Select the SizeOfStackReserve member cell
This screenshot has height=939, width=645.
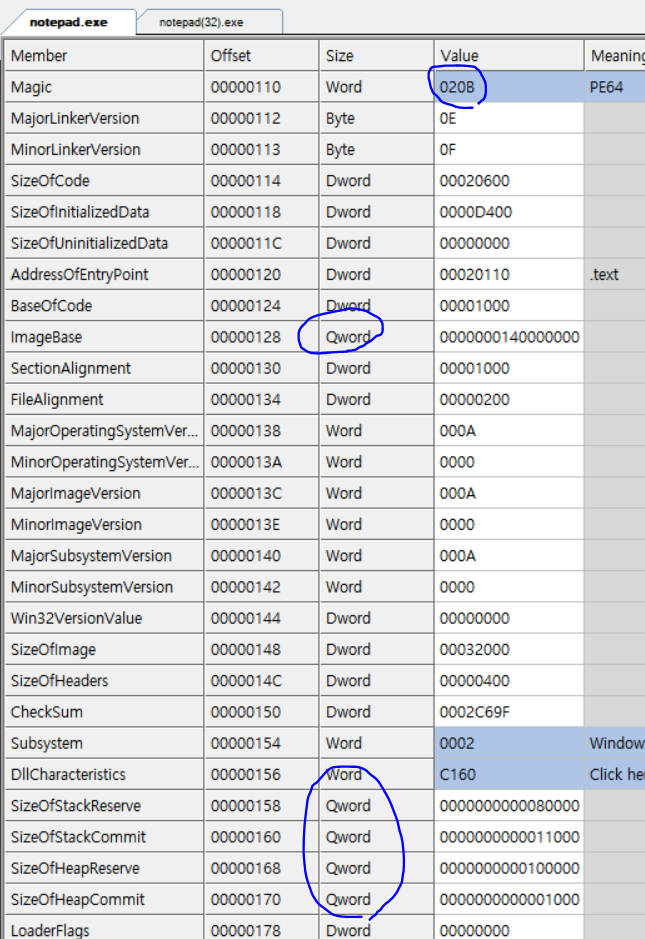coord(104,805)
